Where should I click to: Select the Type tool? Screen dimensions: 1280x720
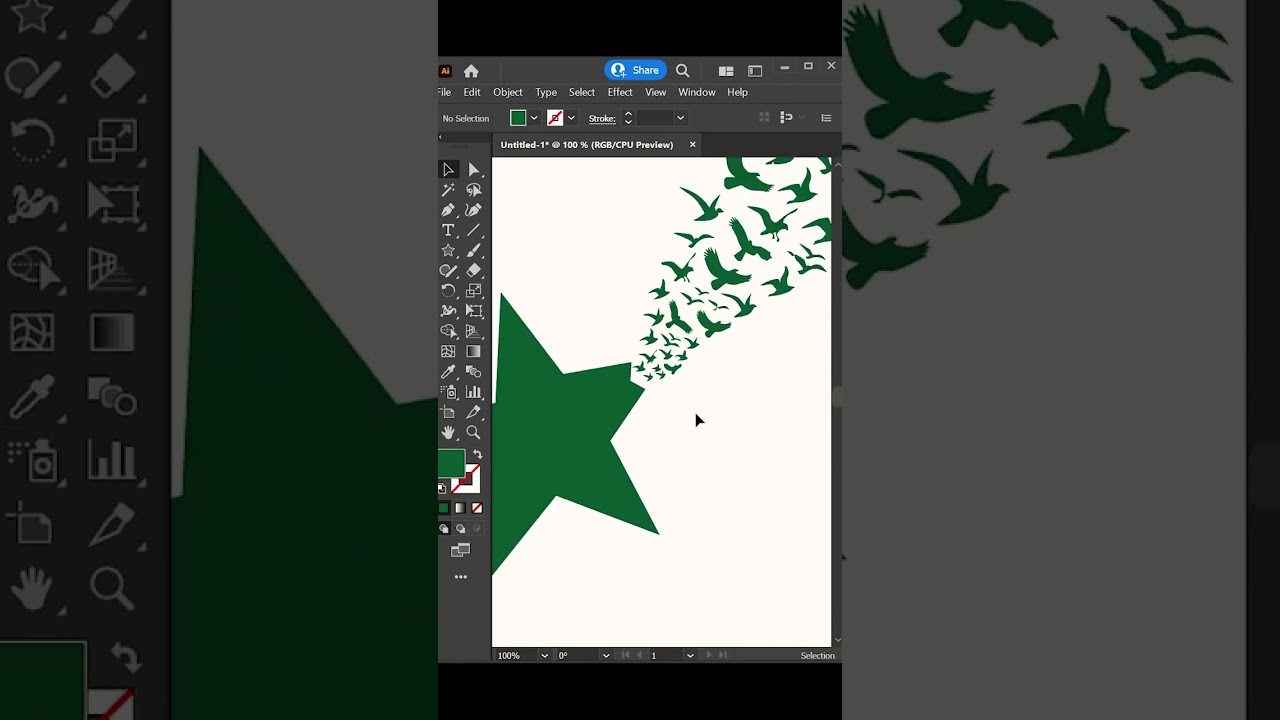(449, 230)
